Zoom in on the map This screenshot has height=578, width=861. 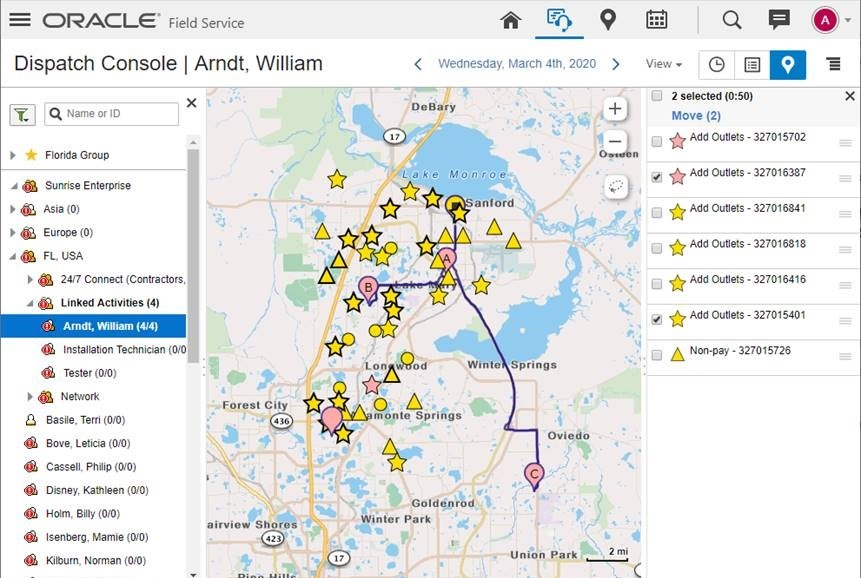(x=615, y=109)
